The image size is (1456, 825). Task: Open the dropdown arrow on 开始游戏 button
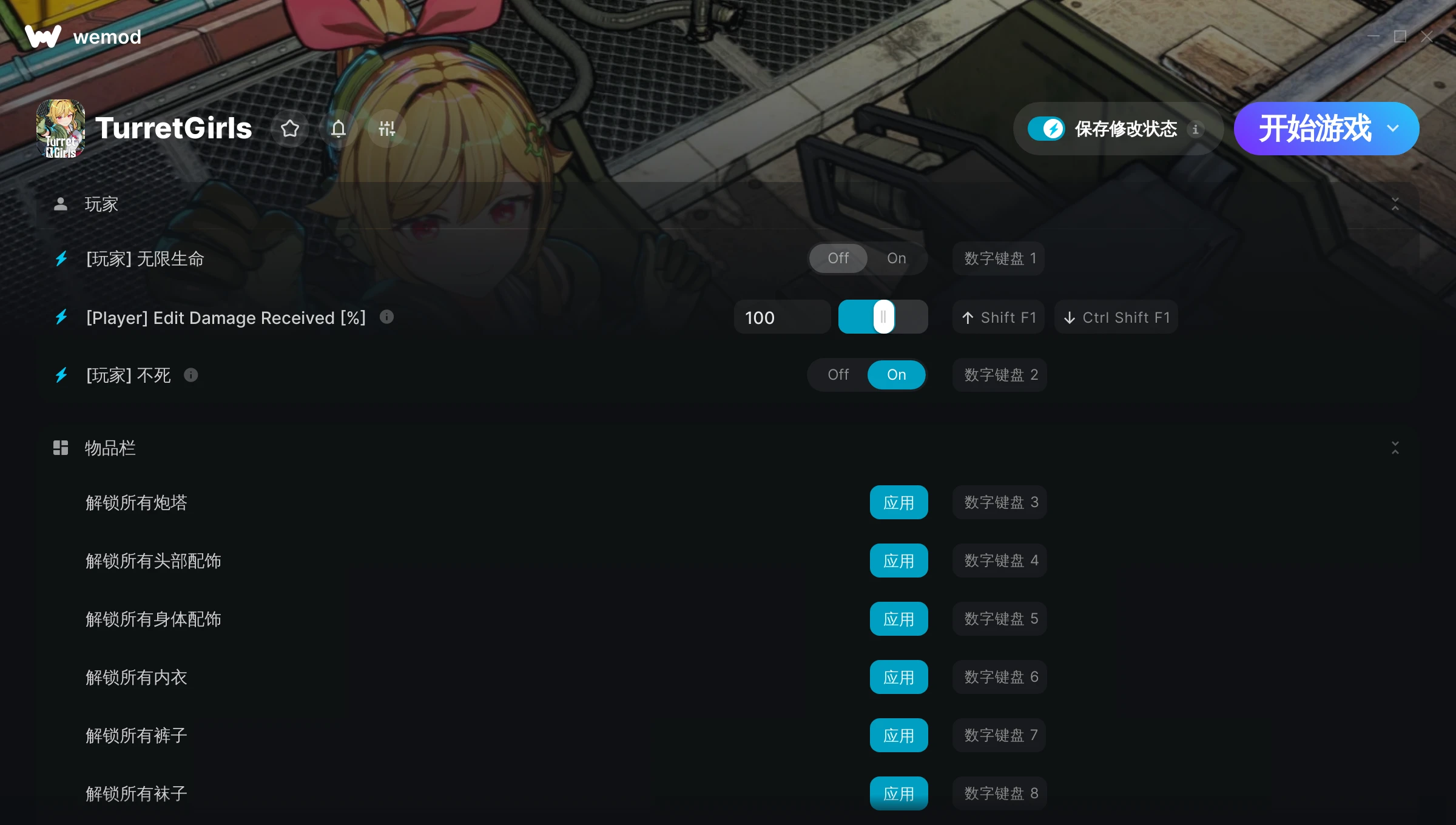click(1393, 129)
